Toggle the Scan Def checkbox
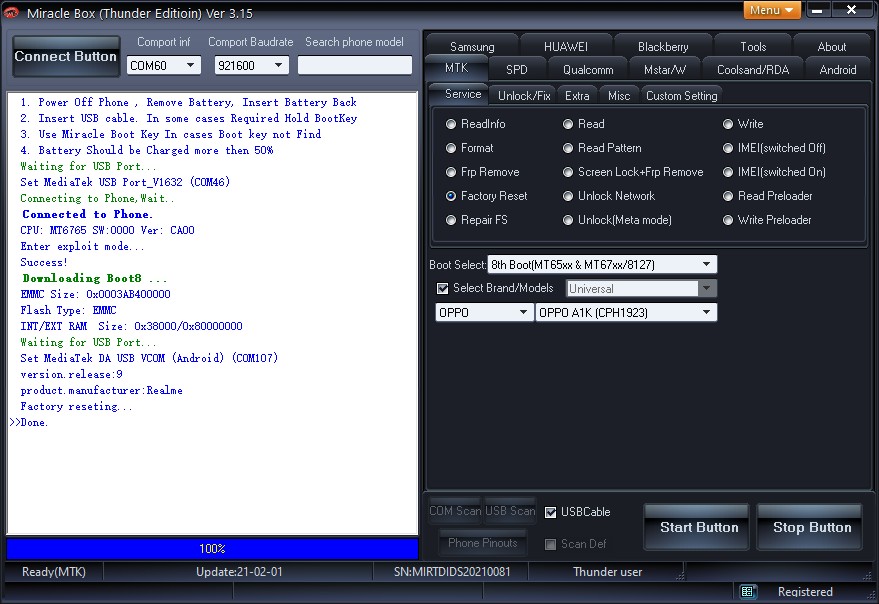The image size is (879, 604). point(550,544)
